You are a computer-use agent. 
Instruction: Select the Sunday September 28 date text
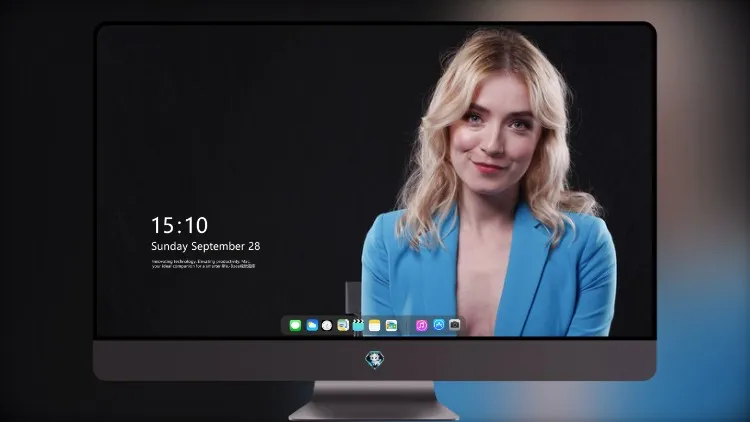206,246
